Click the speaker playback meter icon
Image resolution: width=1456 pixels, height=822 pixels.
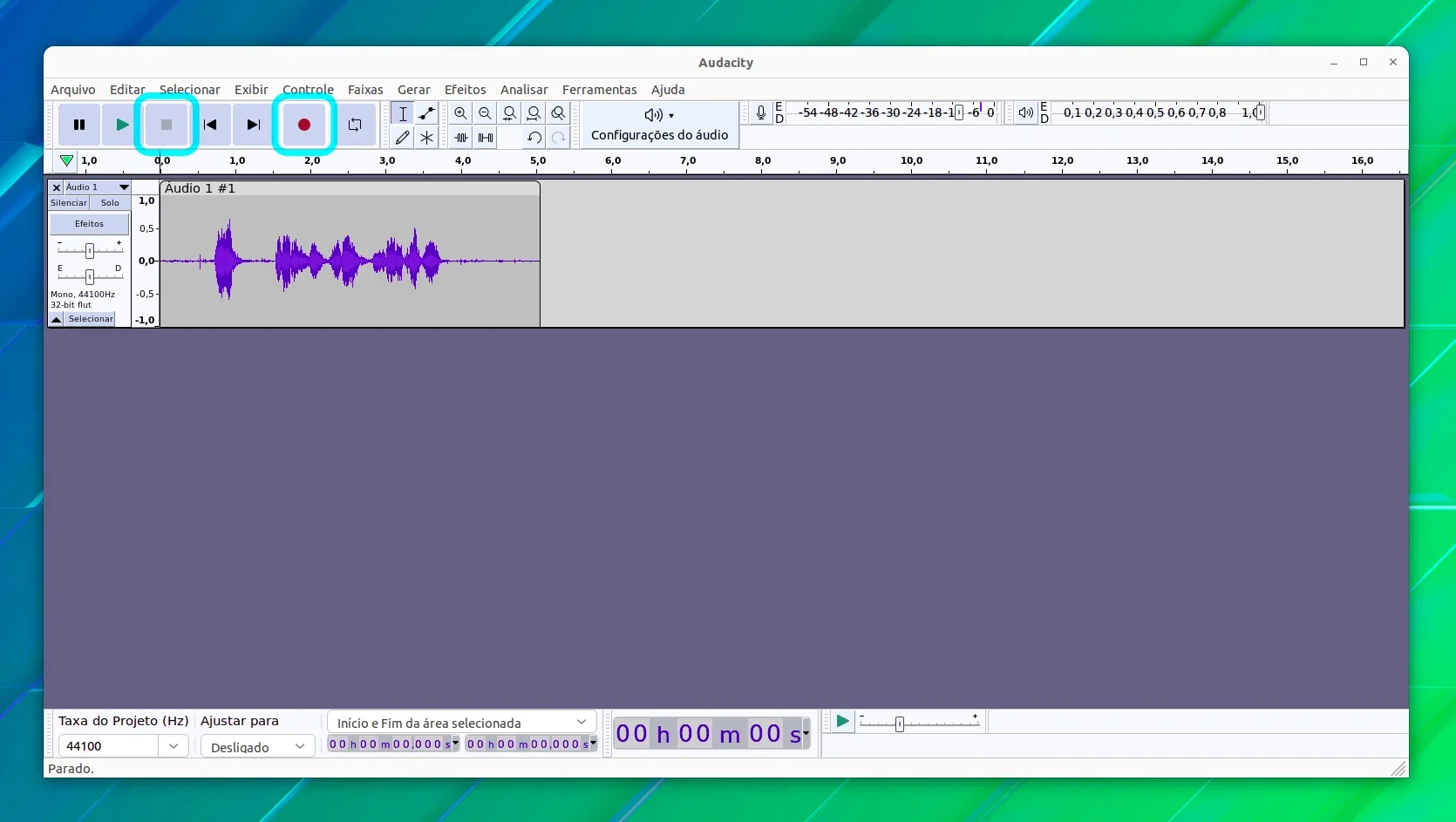pyautogui.click(x=1026, y=112)
